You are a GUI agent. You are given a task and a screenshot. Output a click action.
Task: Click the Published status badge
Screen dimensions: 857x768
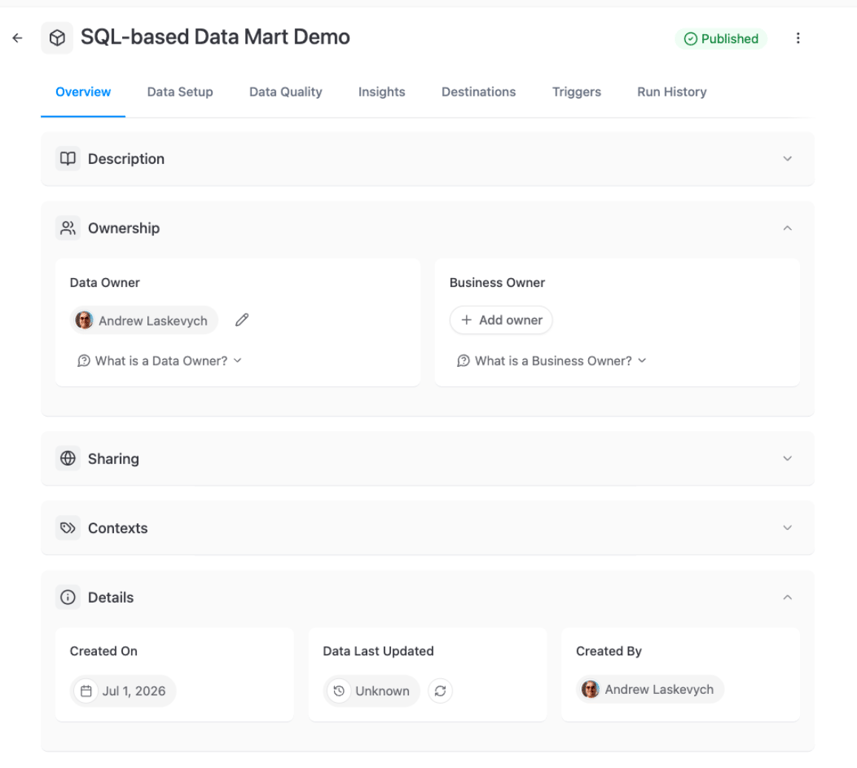721,39
